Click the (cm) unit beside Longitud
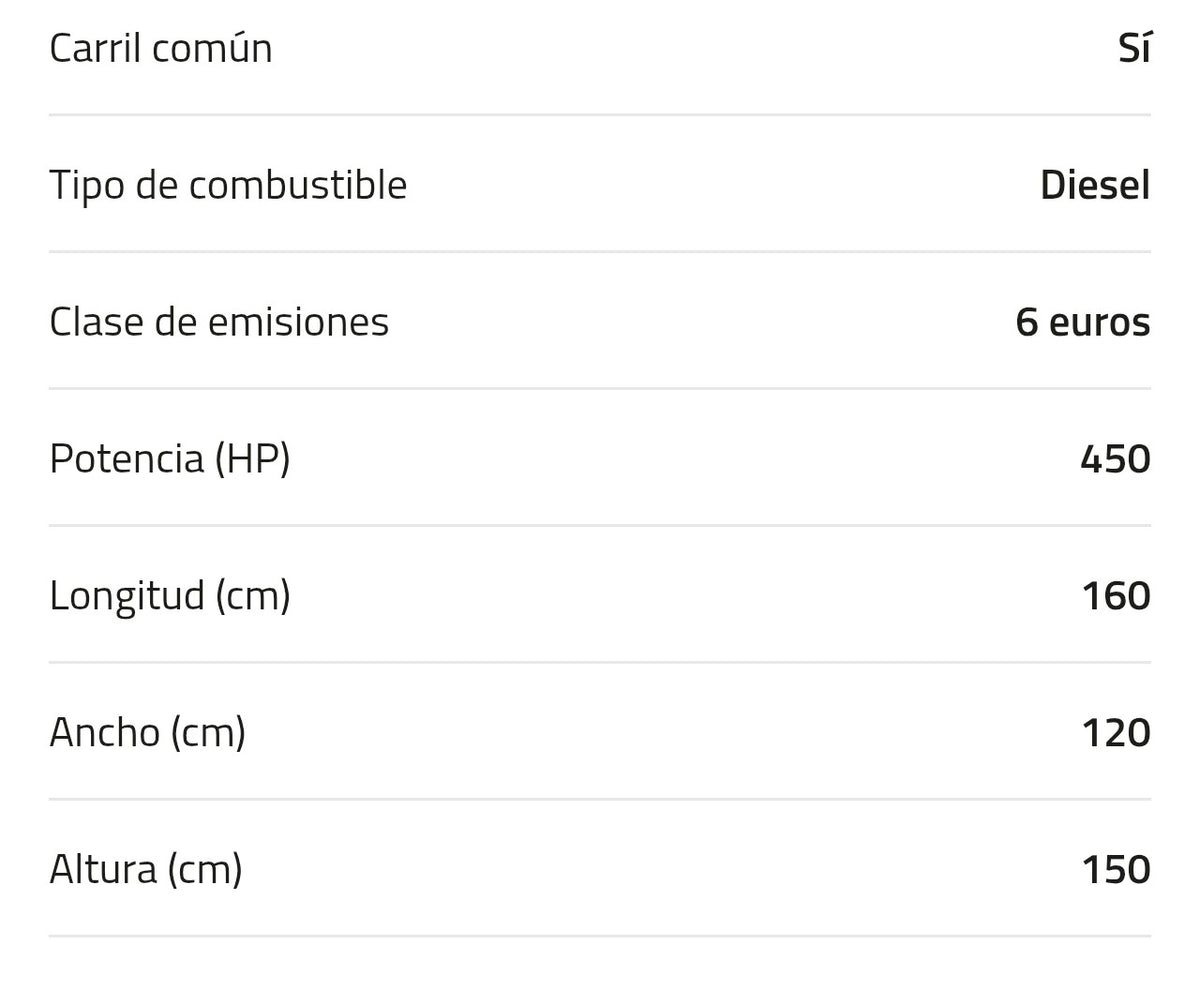 click(253, 596)
